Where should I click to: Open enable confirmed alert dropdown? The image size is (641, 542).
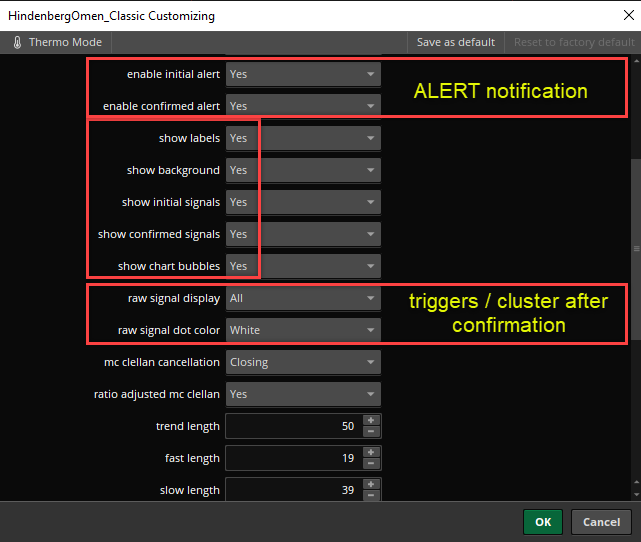303,106
